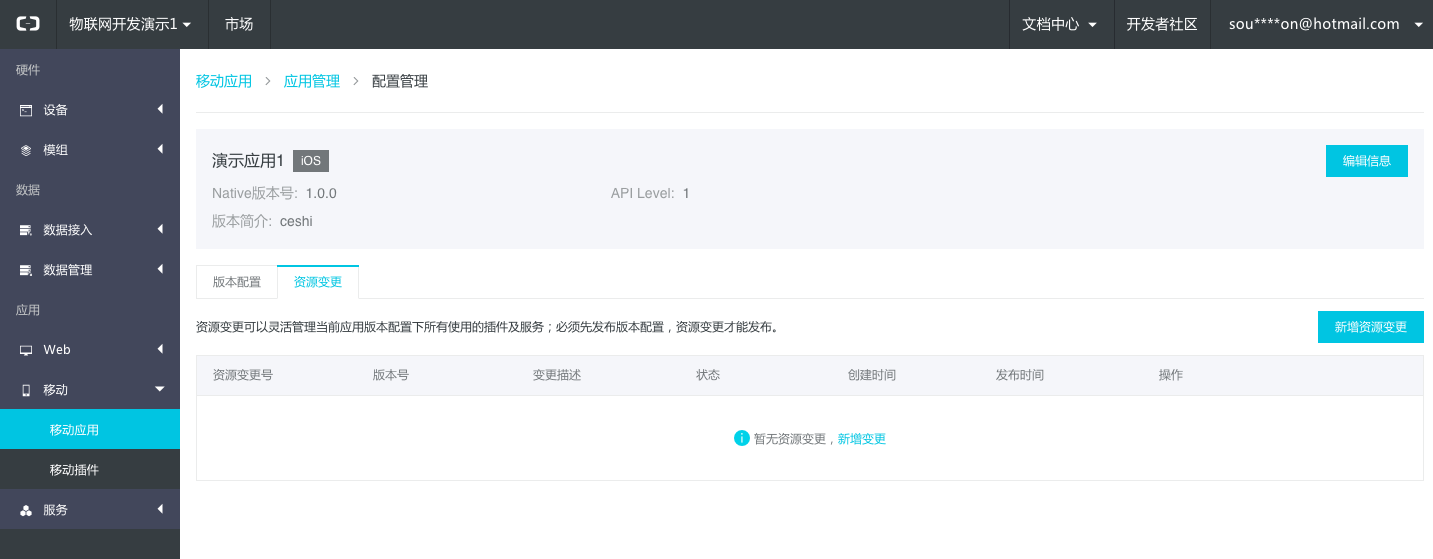The image size is (1433, 559).
Task: Click the logo icon in top-left corner
Action: pos(28,24)
